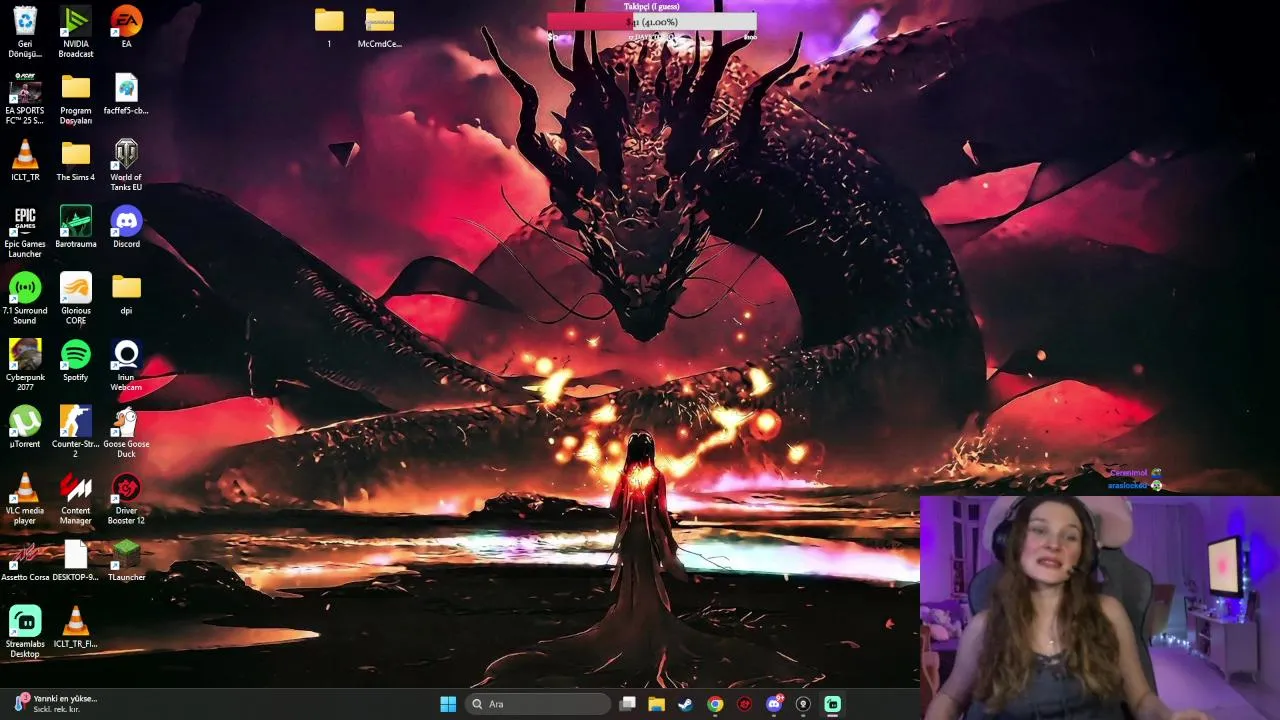The width and height of the screenshot is (1280, 720).
Task: Switch to Streamlabs on the taskbar
Action: pos(832,704)
